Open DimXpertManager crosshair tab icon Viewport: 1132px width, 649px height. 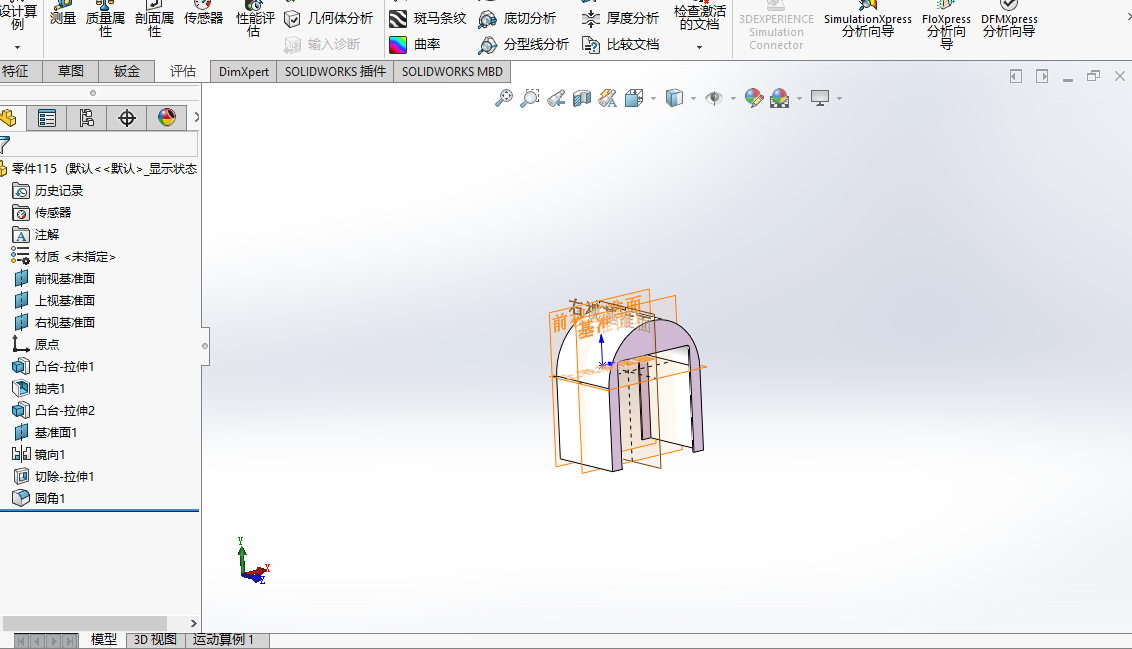[x=126, y=118]
